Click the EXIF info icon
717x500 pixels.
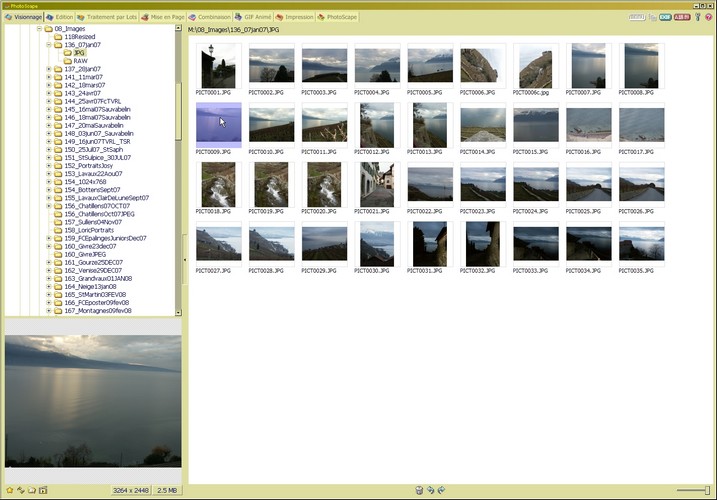click(666, 17)
